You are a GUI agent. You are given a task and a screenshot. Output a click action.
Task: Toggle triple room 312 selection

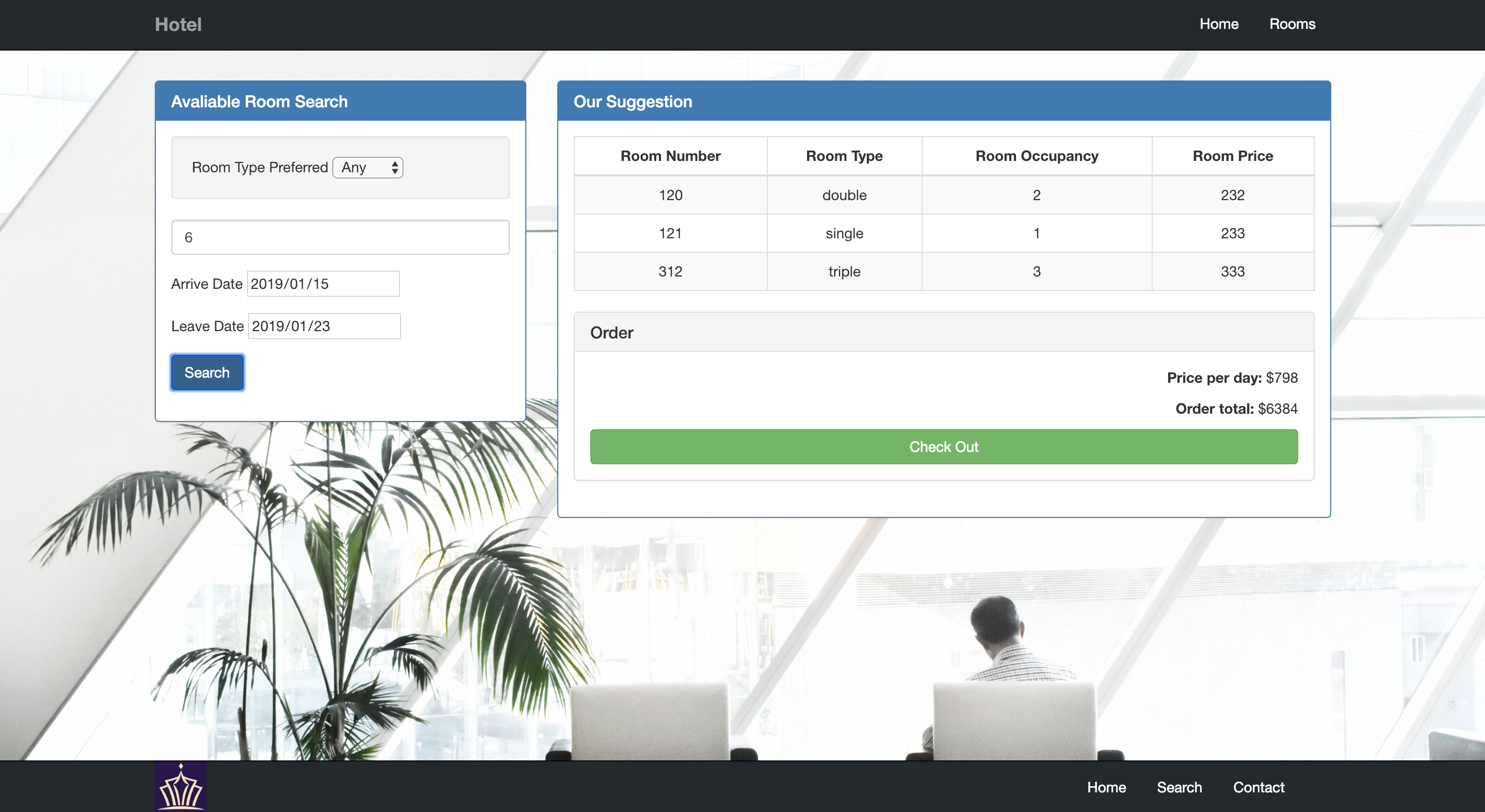tap(943, 271)
